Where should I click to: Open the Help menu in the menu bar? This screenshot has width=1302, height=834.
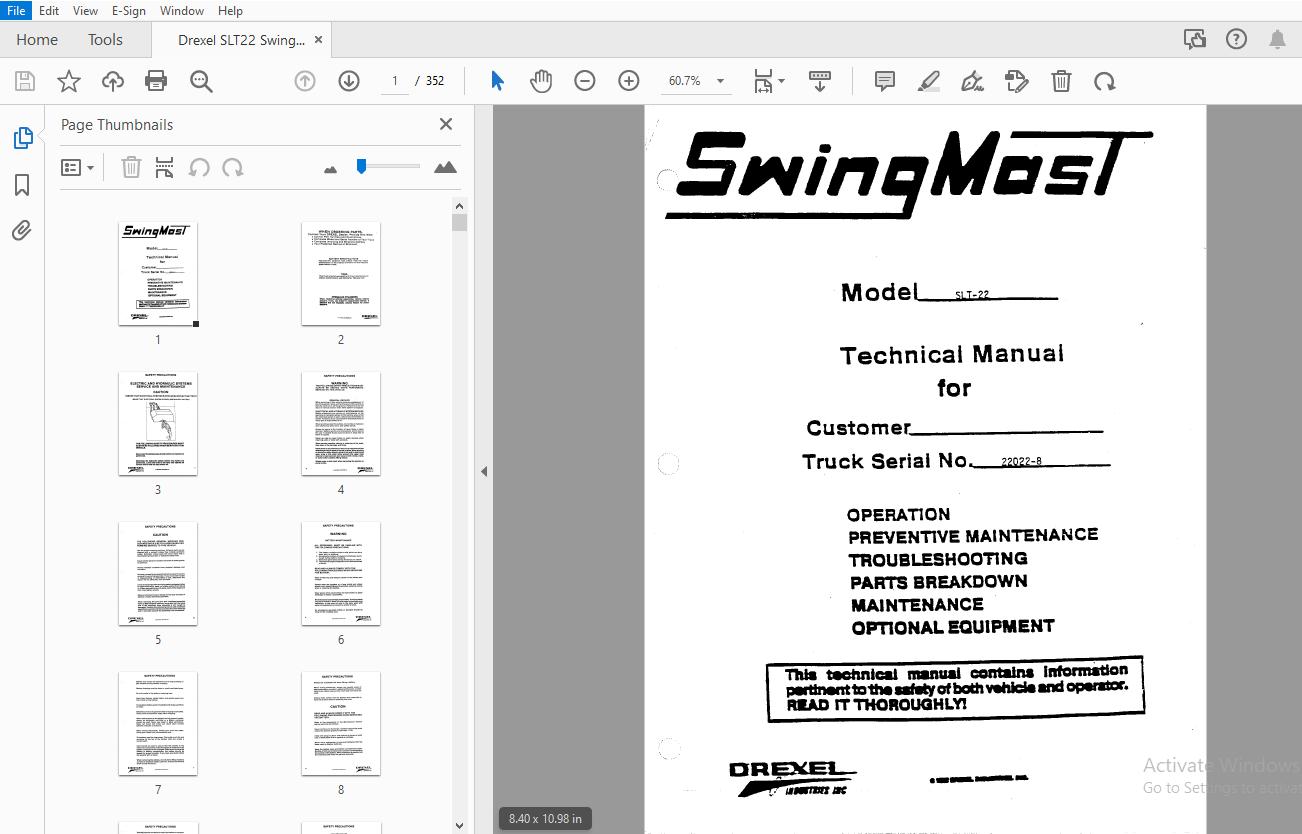coord(230,10)
